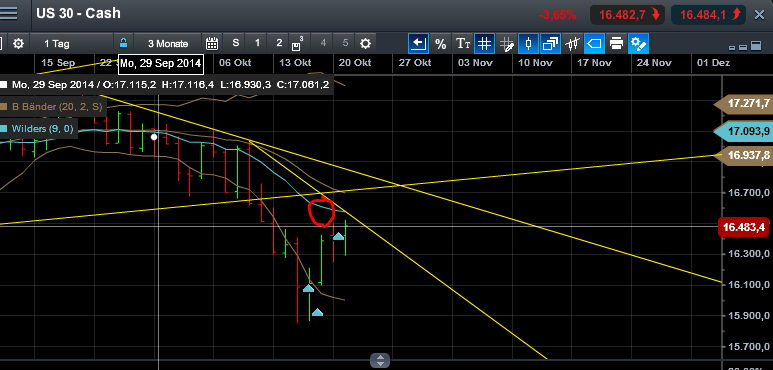
Task: Toggle the price label tag button
Action: click(594, 44)
